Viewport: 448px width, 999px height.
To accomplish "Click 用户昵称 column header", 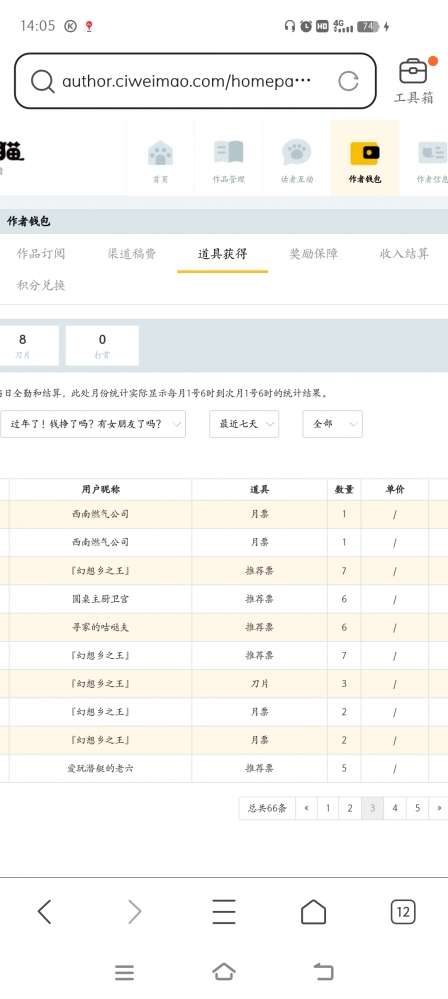I will coord(100,489).
